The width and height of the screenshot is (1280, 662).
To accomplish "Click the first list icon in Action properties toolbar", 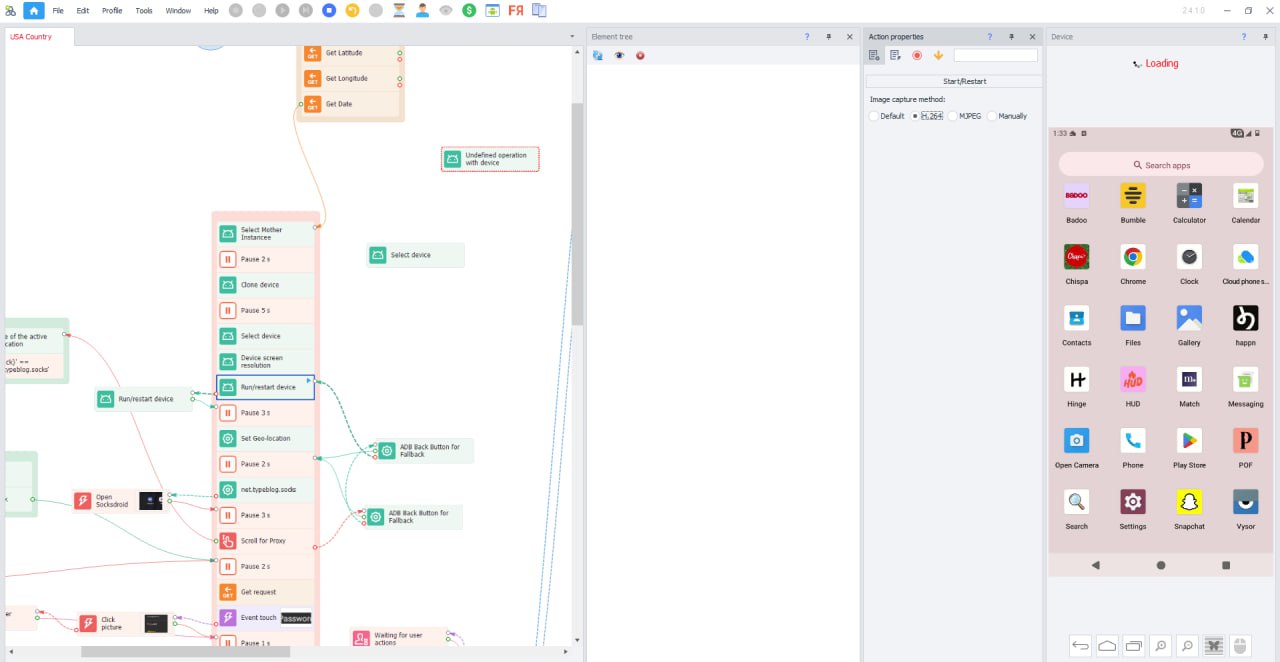I will point(874,56).
